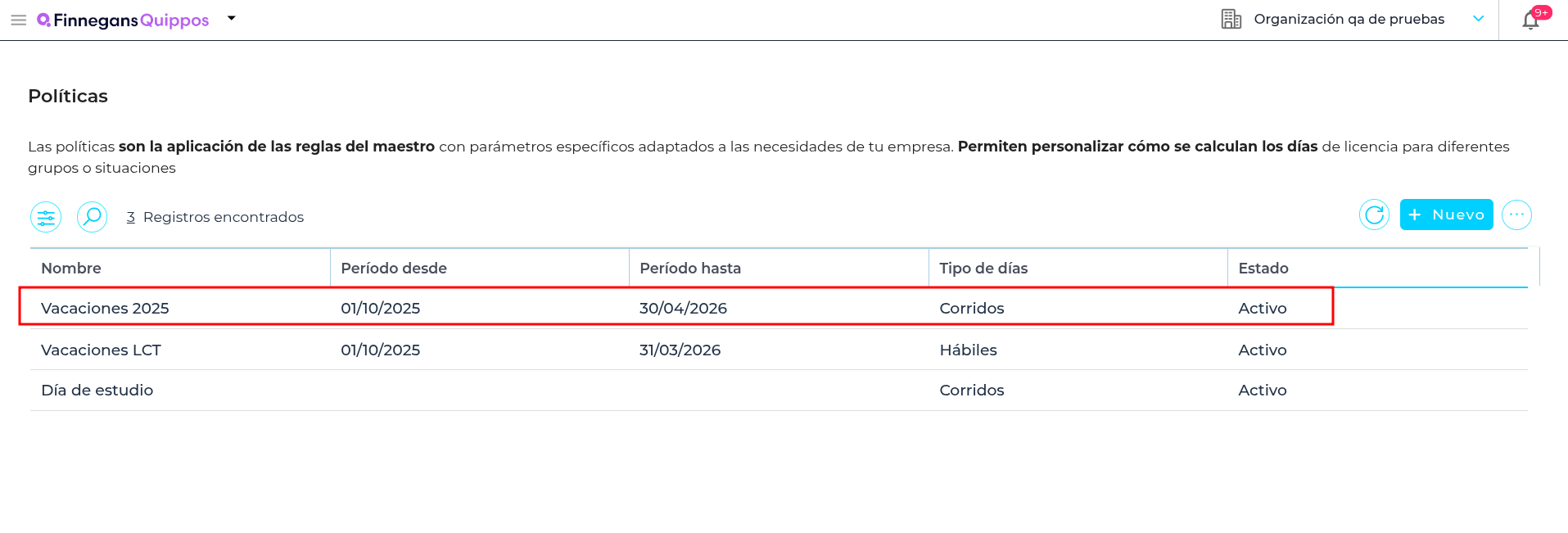Open the filter settings icon
This screenshot has width=1568, height=533.
[46, 217]
